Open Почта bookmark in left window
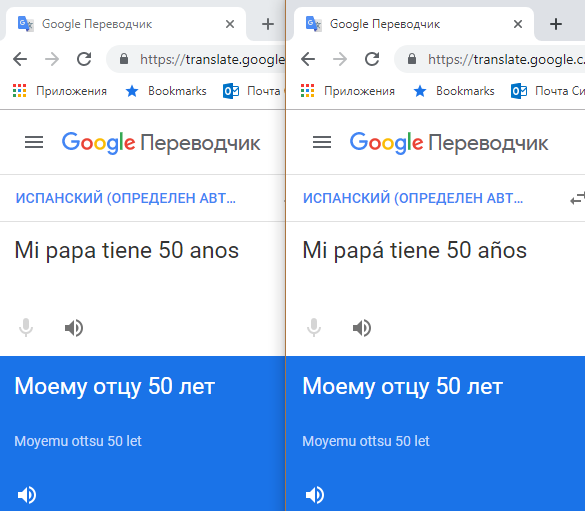Image resolution: width=585 pixels, height=511 pixels. click(x=254, y=91)
